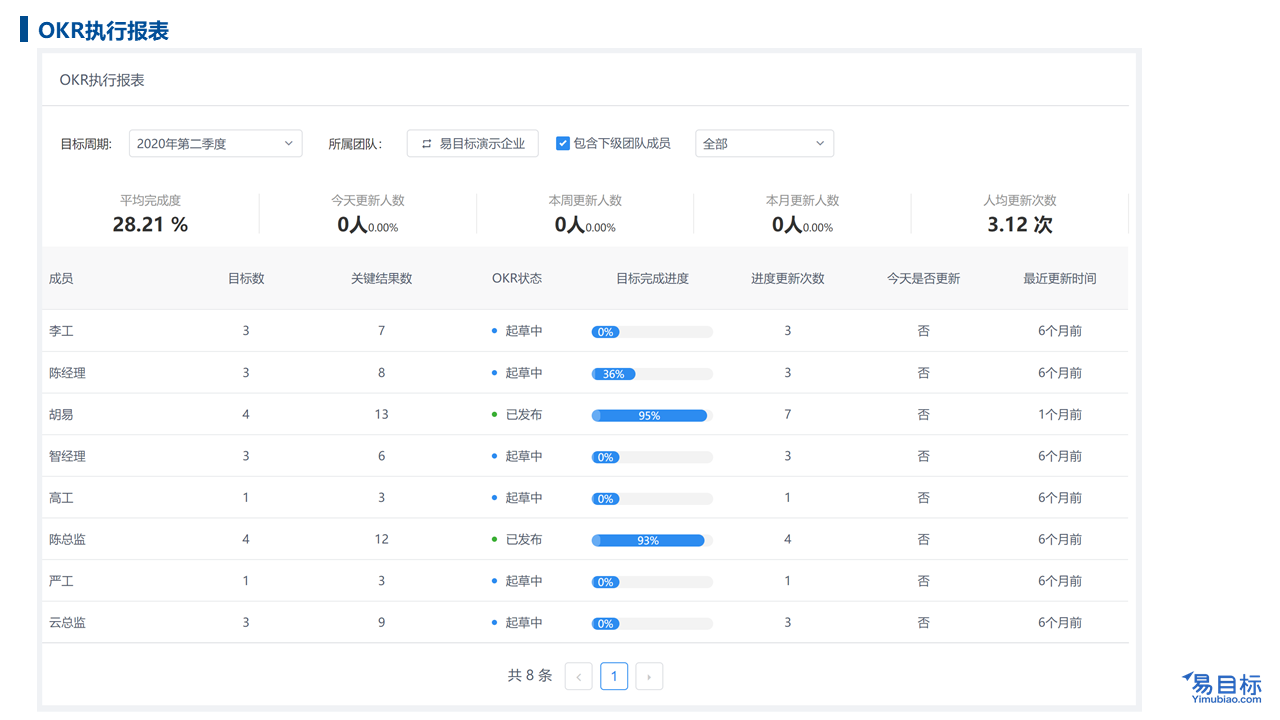Click the 3.12 次 average updates value

pos(1020,224)
